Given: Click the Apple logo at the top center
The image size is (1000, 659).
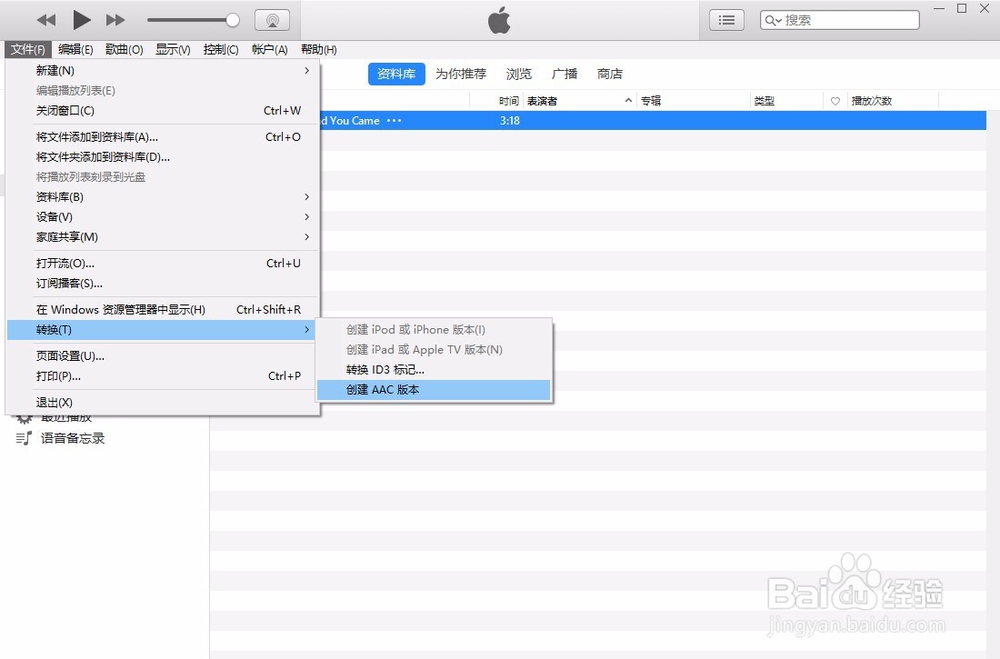Looking at the screenshot, I should pos(498,19).
